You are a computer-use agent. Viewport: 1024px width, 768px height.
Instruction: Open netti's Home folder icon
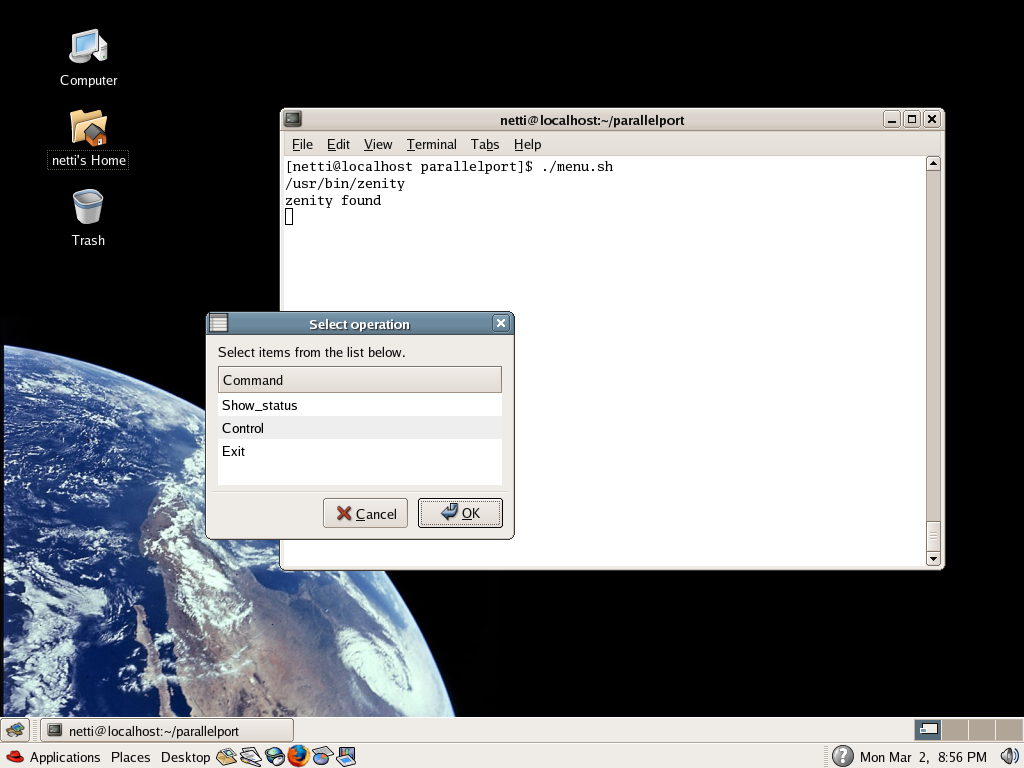click(x=88, y=128)
